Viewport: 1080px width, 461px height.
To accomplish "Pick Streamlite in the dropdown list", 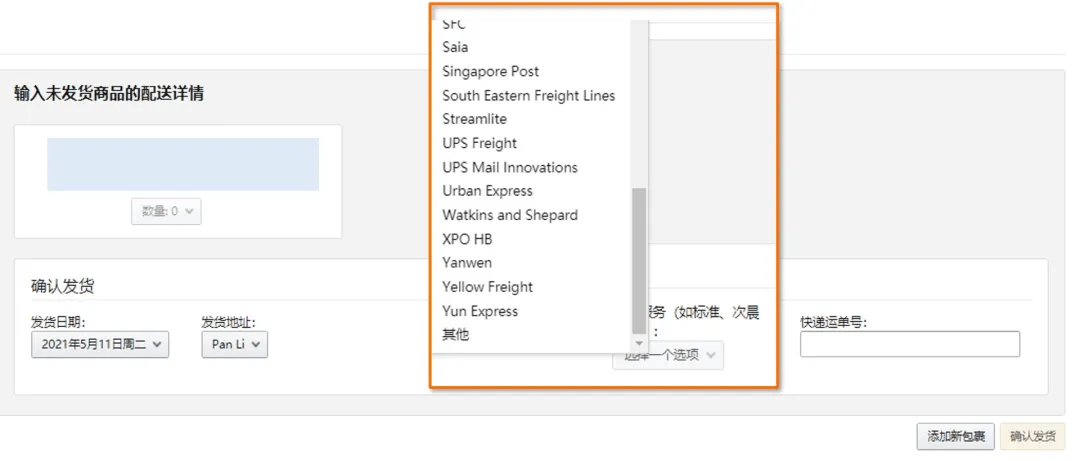I will point(474,119).
